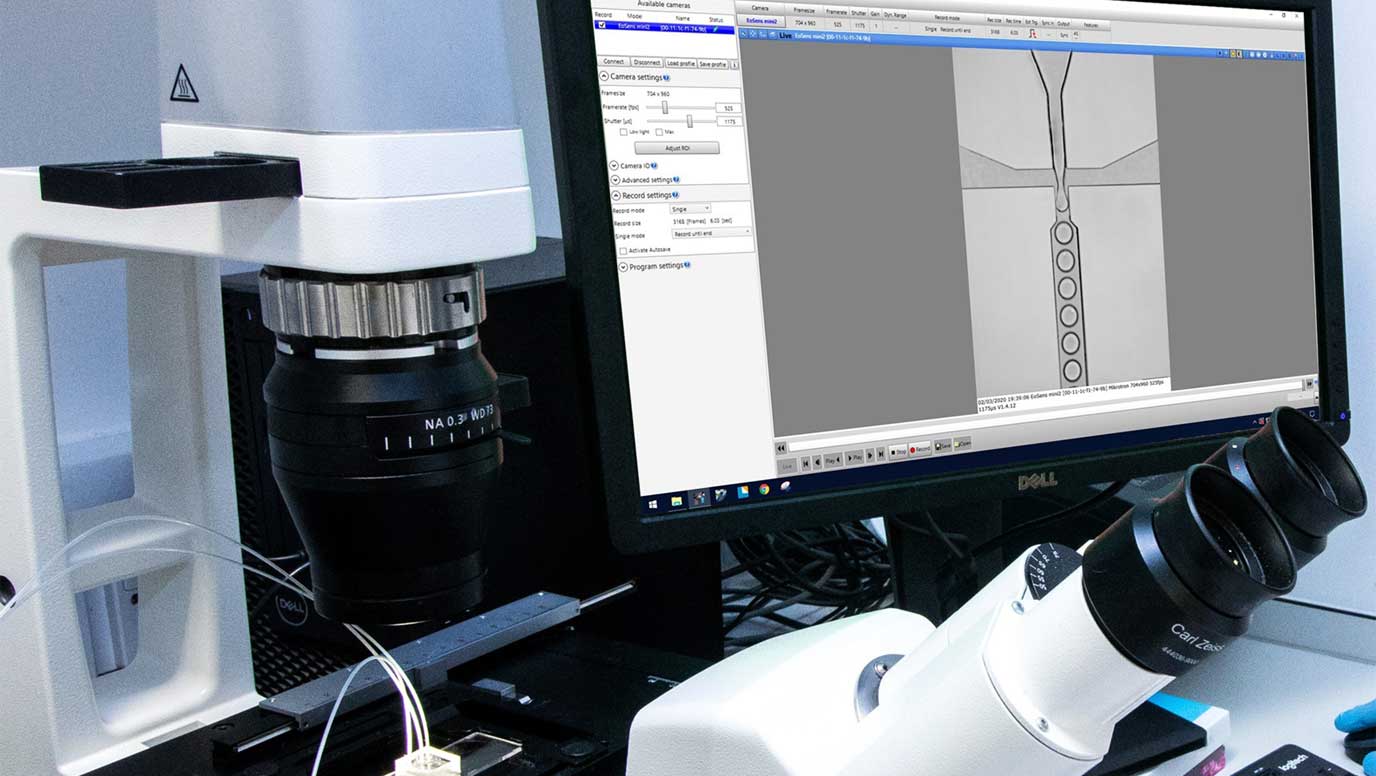Select the EoSens mini2 camera tab

pos(762,21)
